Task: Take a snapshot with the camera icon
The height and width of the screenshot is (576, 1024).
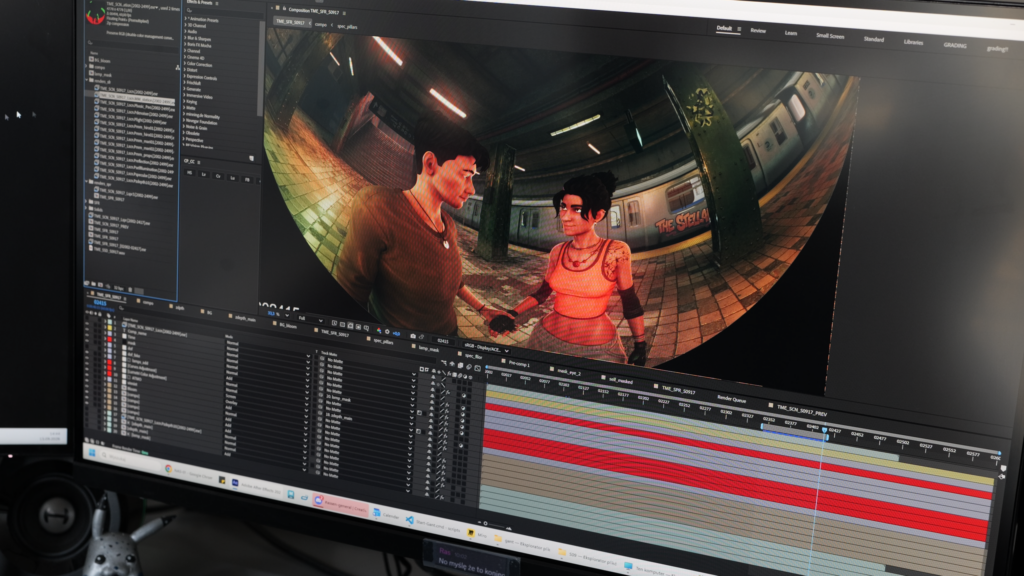Action: pos(412,336)
